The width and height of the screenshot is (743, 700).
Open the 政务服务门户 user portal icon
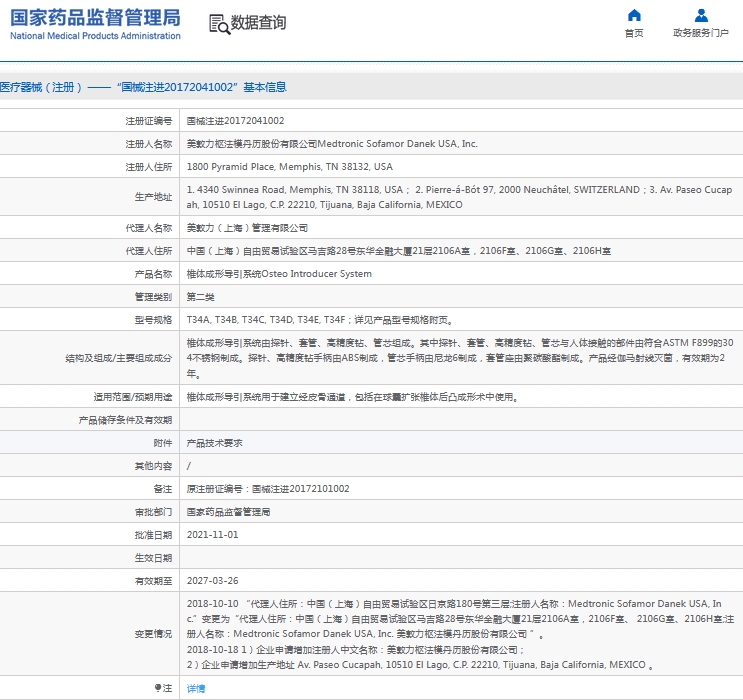[701, 15]
